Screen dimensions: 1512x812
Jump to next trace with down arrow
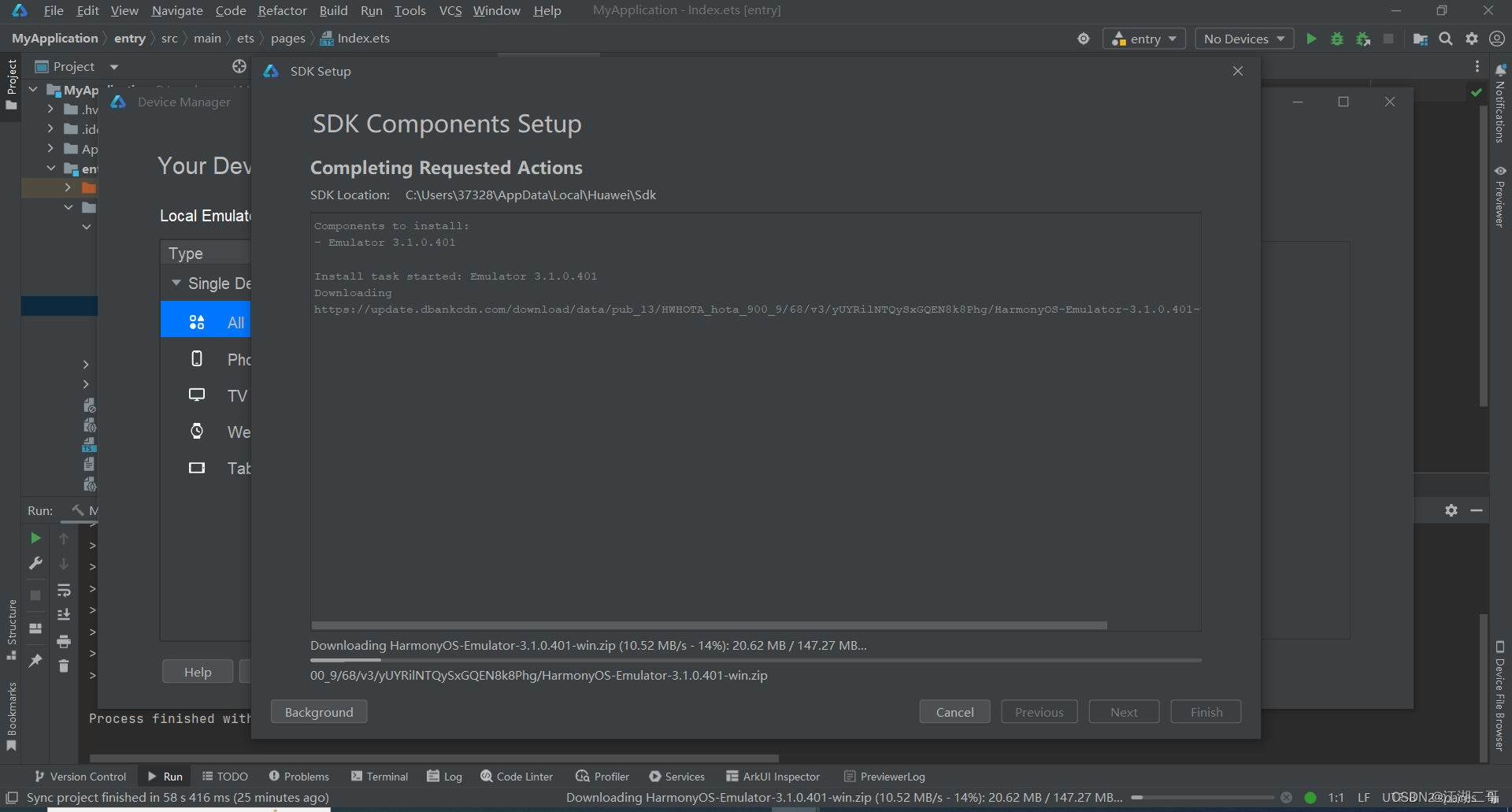pos(64,564)
